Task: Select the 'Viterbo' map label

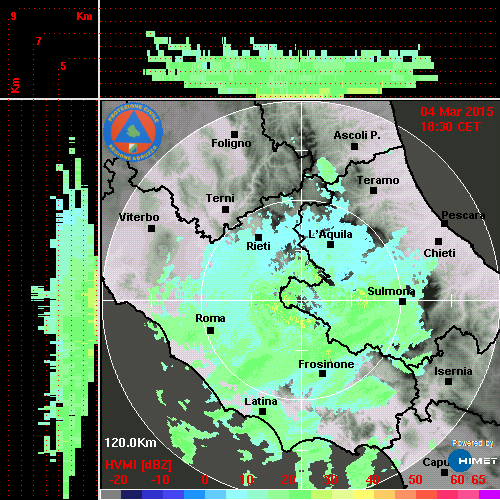Action: point(139,217)
